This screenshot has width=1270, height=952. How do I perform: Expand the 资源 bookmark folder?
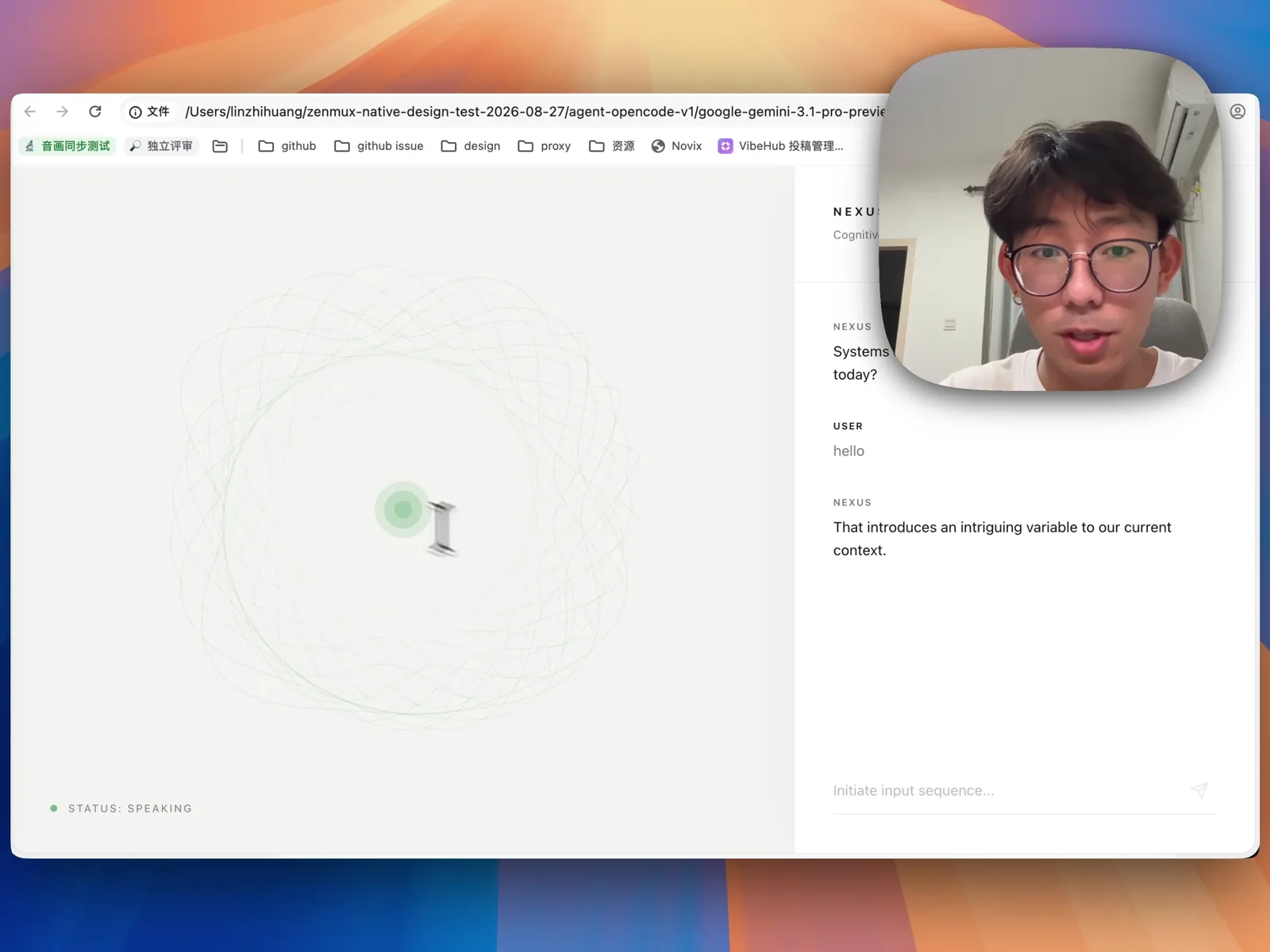click(612, 146)
